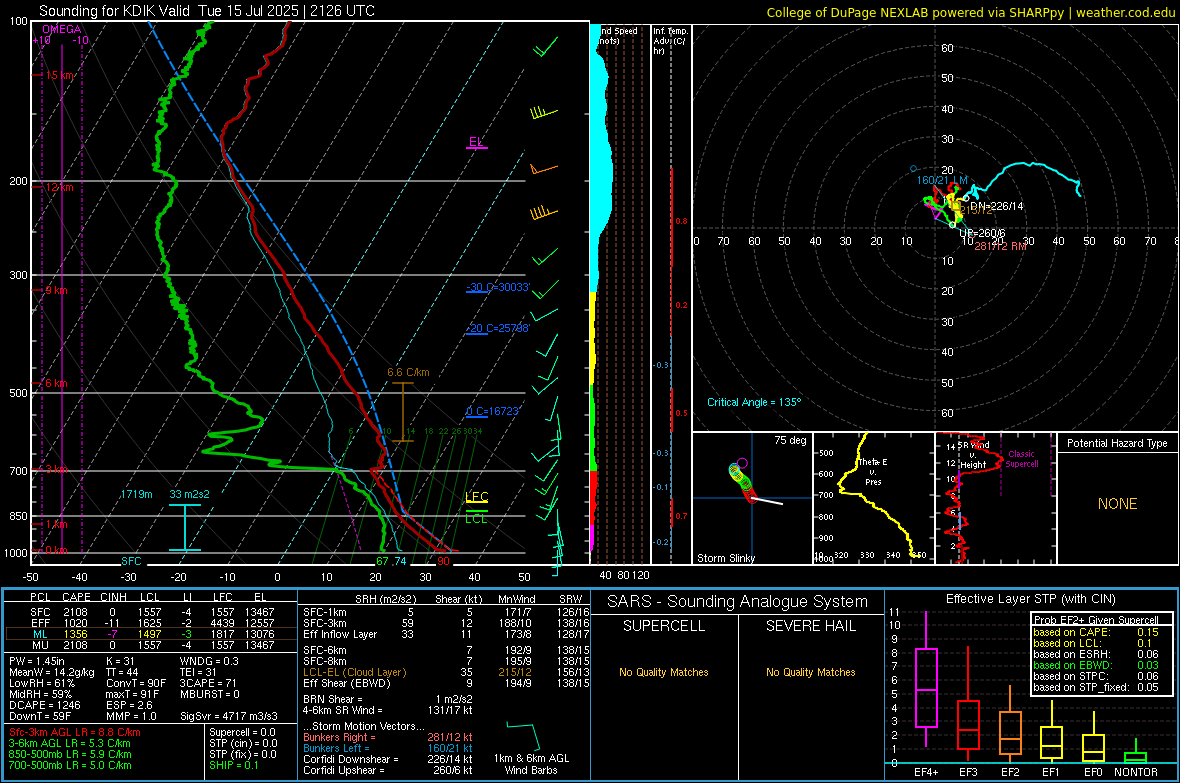
Task: Click the -30 C=30033' height label
Action: click(498, 288)
